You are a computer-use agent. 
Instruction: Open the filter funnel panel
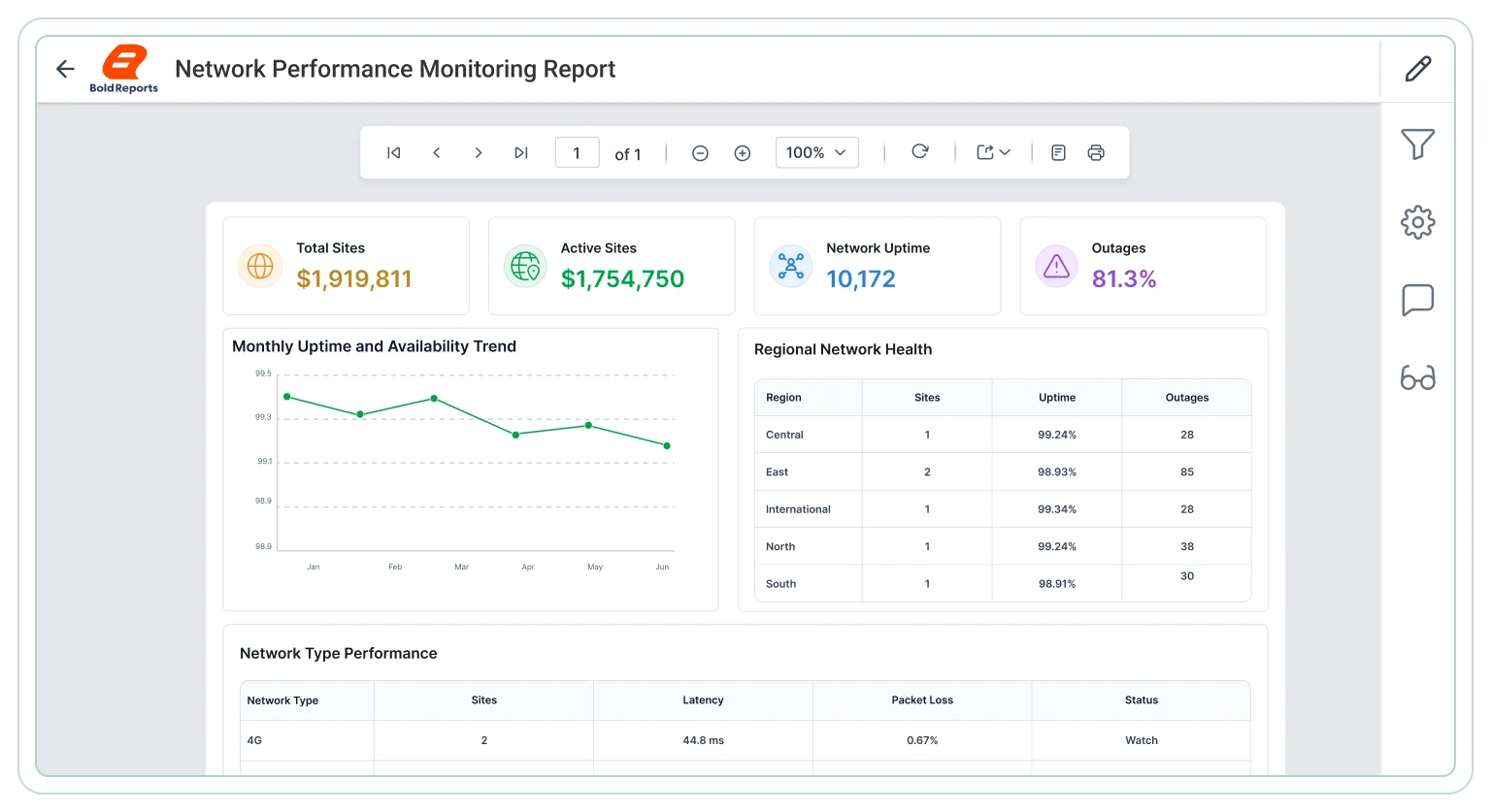click(1417, 145)
